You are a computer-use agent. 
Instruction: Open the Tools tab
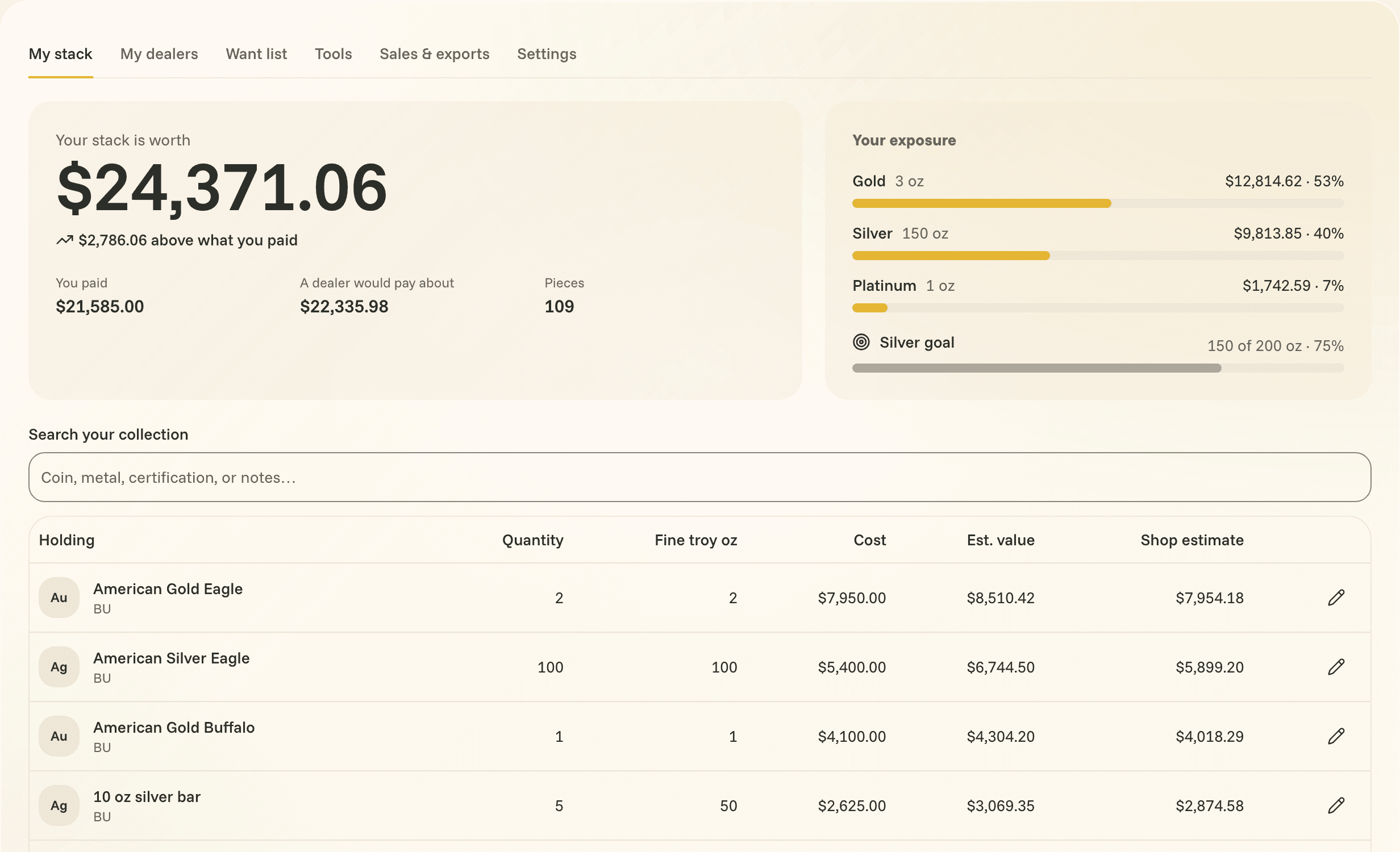click(334, 54)
